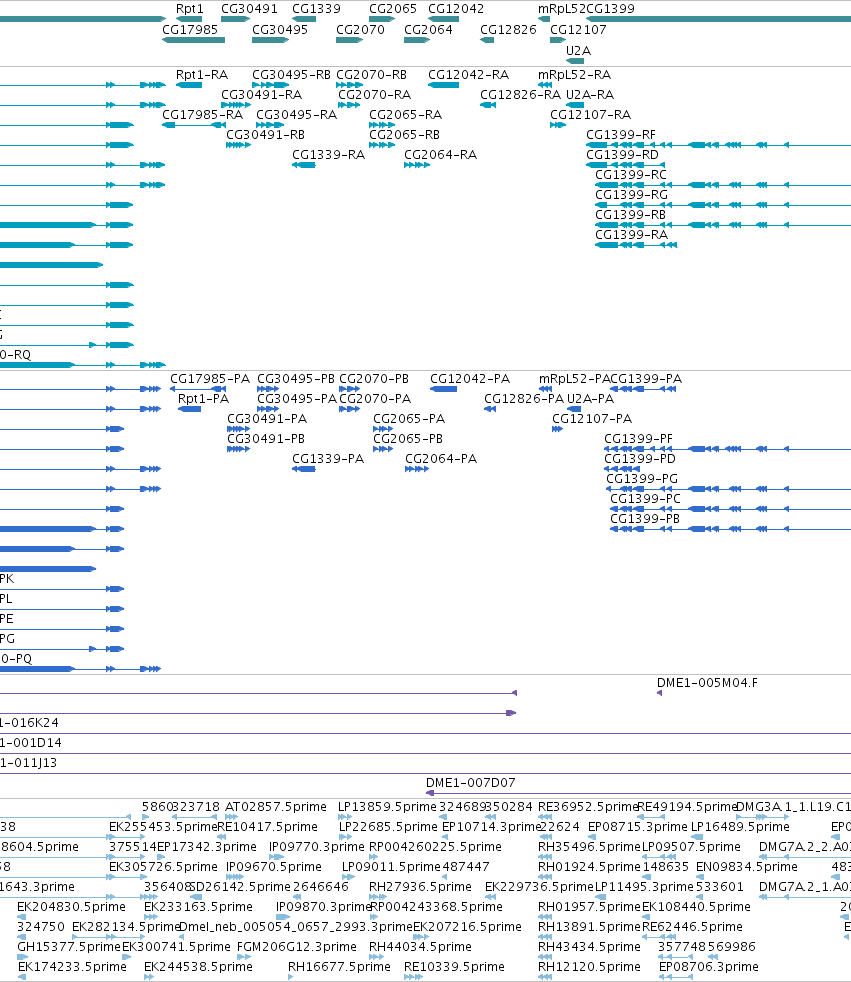Click EST RE10339.5prime label
The image size is (851, 982).
[x=454, y=967]
